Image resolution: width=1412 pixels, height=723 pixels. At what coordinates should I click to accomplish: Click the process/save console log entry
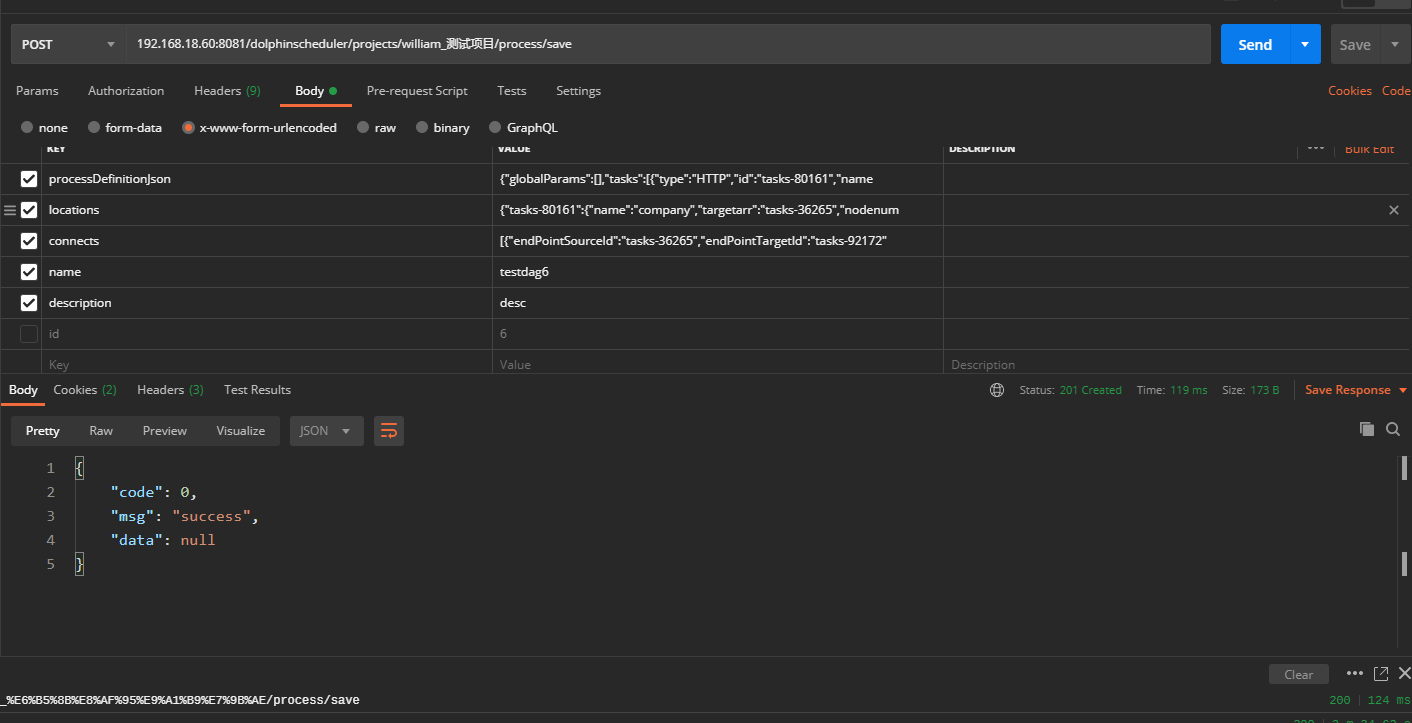180,700
